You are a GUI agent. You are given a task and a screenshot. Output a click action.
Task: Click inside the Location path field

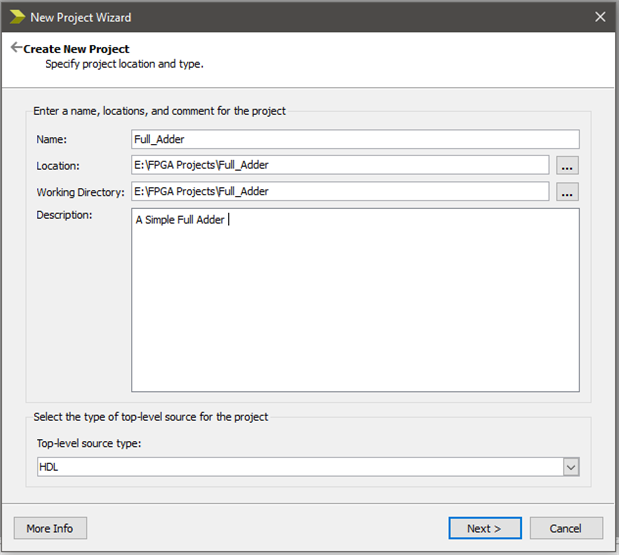tap(340, 165)
